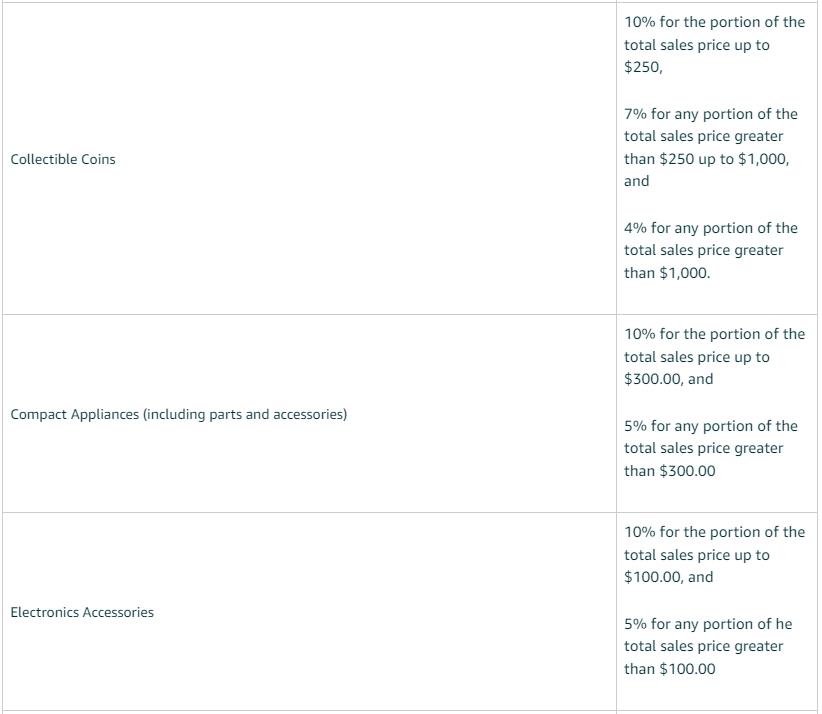
Task: Click the 4% fee tier paragraph
Action: pyautogui.click(x=711, y=250)
